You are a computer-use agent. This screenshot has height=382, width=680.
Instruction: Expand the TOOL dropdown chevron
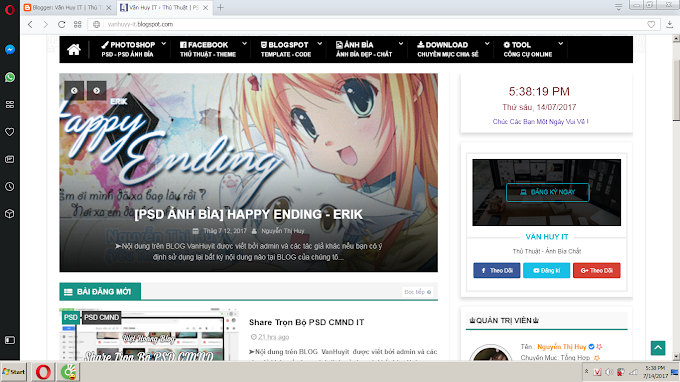pos(561,44)
